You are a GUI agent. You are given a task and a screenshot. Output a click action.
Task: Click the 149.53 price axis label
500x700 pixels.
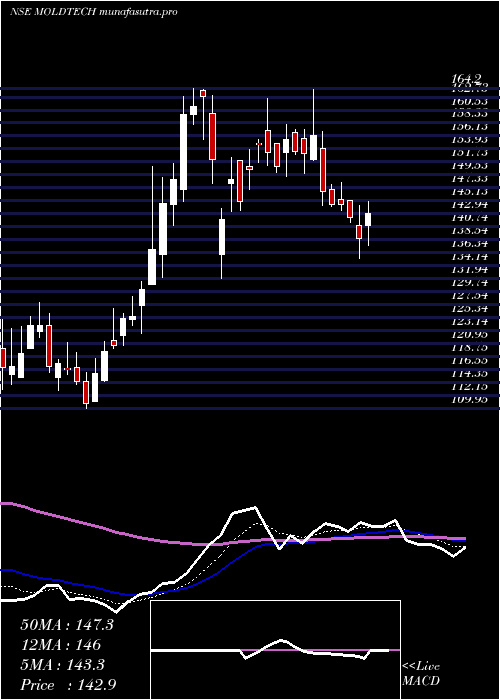pos(469,166)
